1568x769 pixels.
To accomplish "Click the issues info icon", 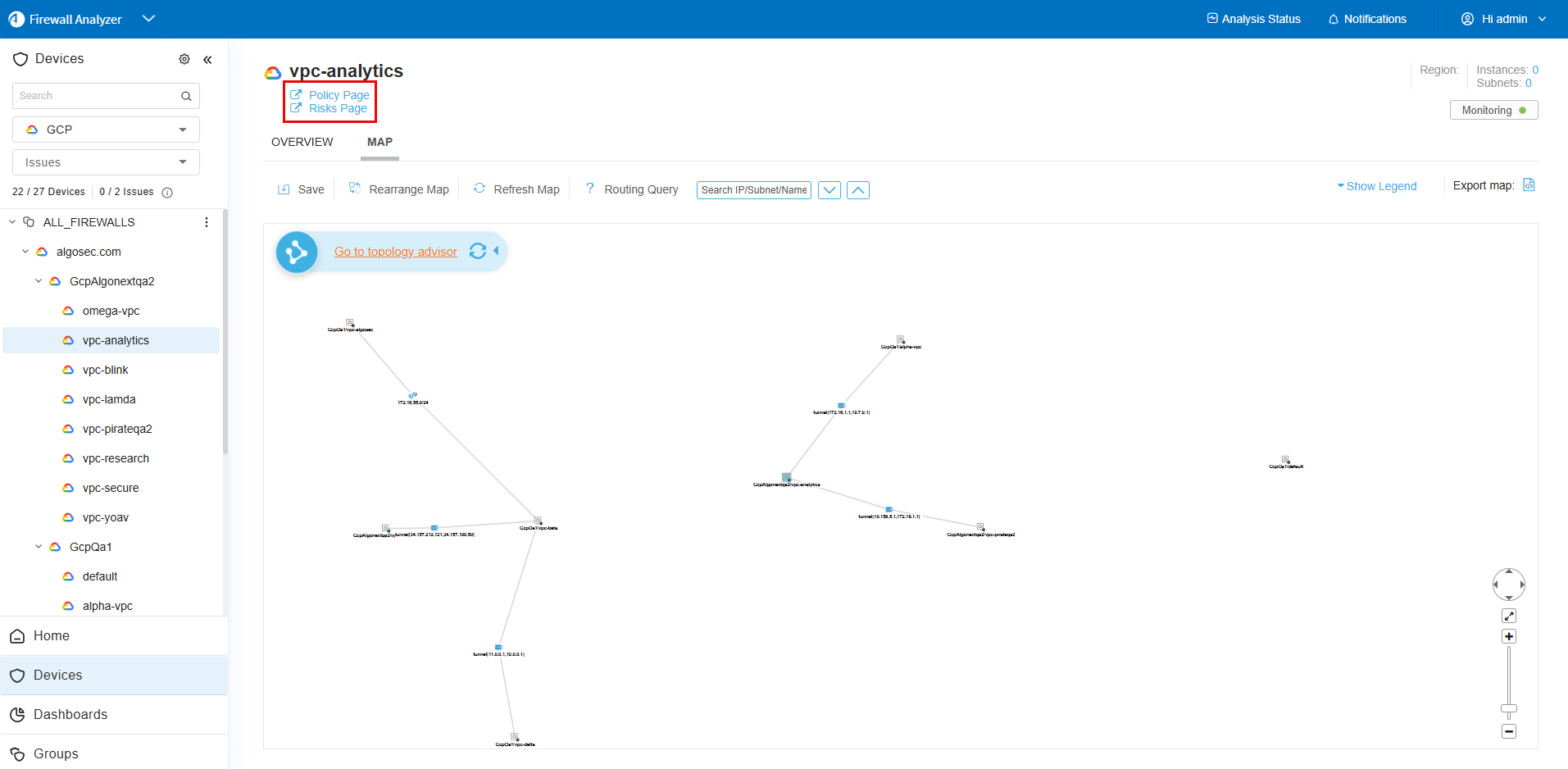I will 167,193.
